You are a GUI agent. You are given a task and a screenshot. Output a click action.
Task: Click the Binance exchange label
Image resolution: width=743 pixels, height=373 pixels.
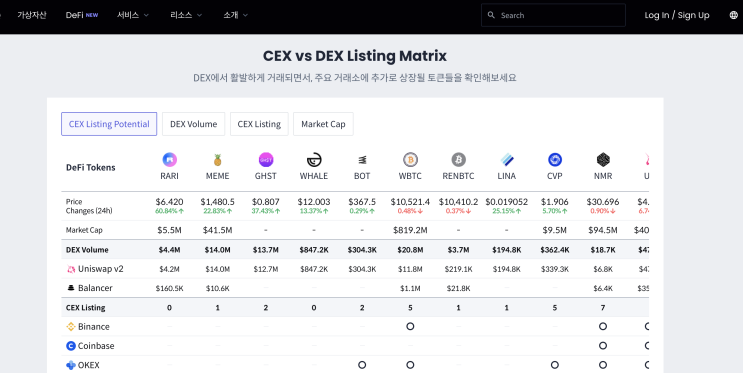pos(93,327)
